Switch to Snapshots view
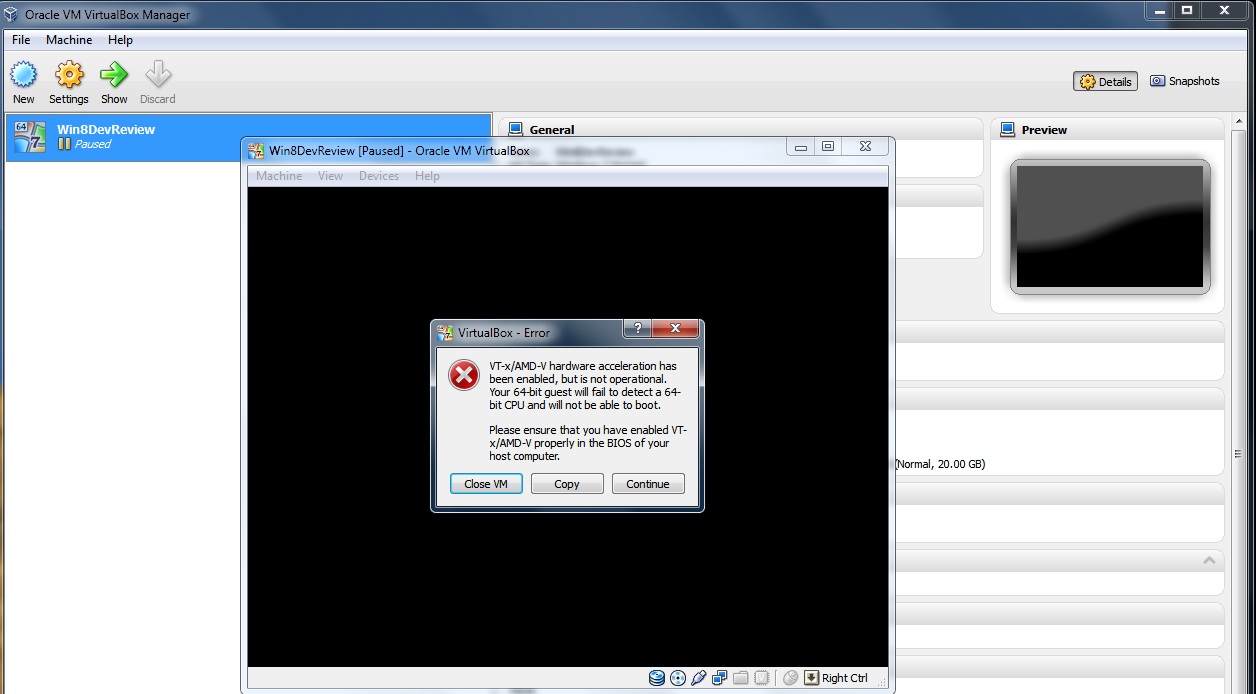The height and width of the screenshot is (694, 1256). click(1185, 81)
